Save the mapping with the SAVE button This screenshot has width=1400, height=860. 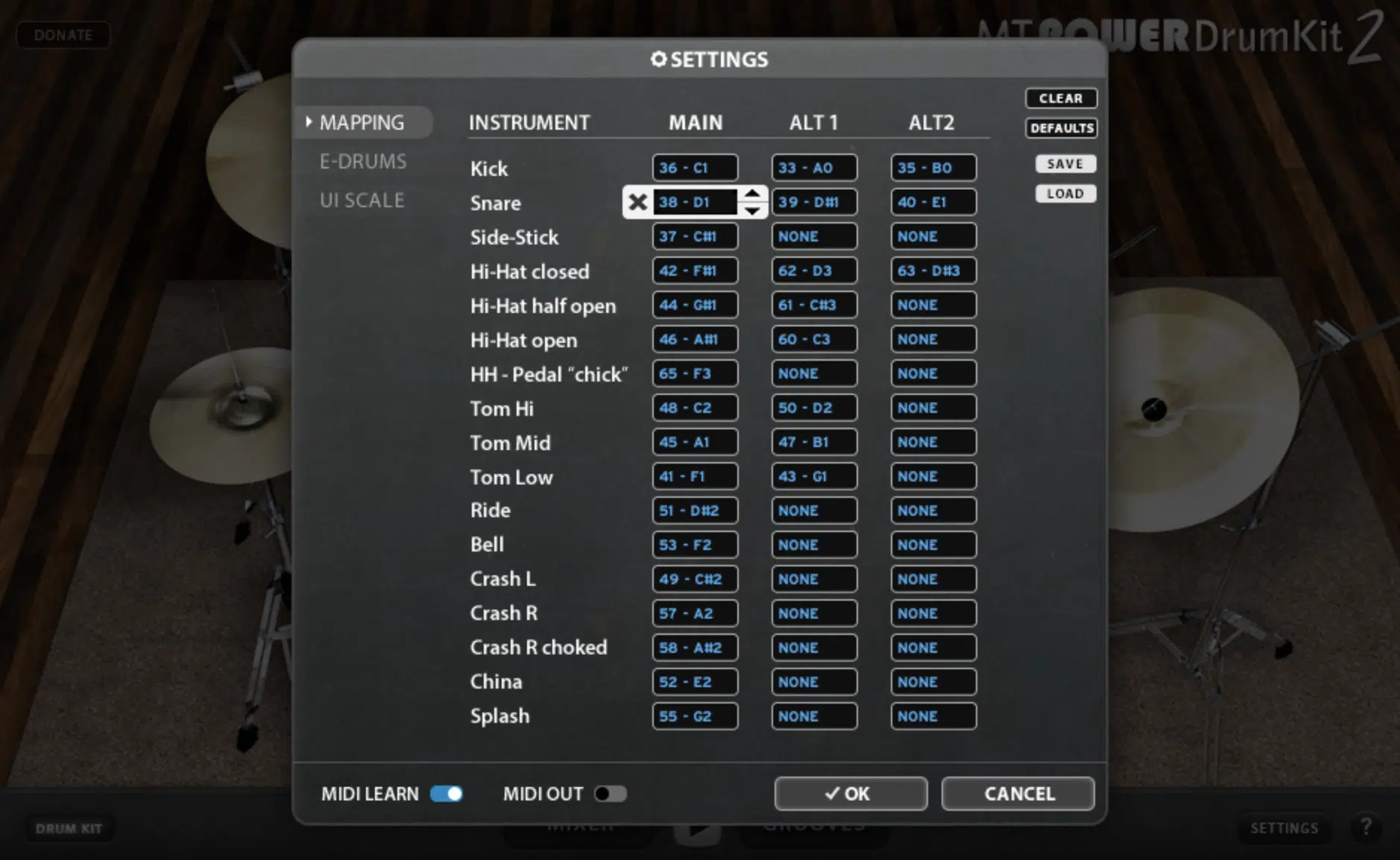[1065, 164]
